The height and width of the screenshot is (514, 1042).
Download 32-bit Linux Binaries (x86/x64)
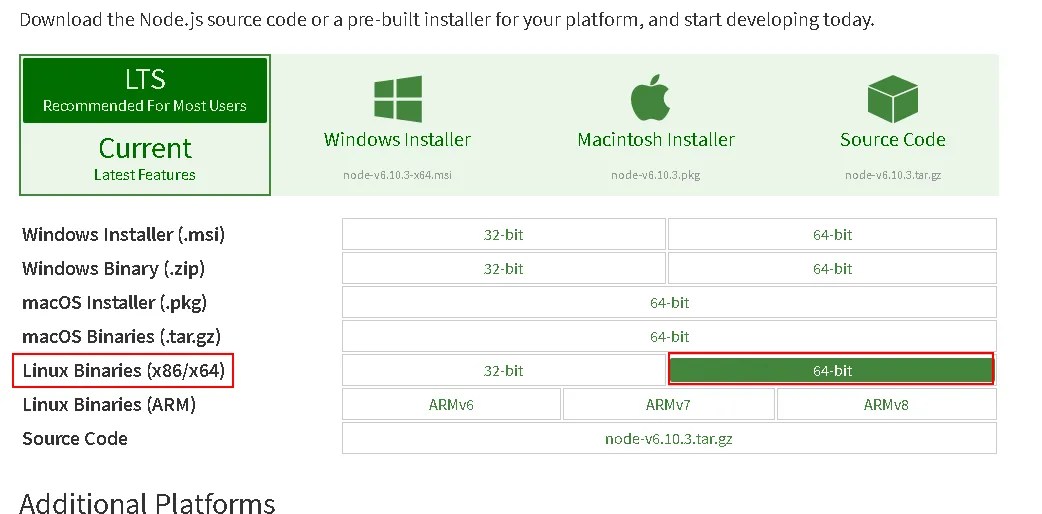(x=504, y=370)
